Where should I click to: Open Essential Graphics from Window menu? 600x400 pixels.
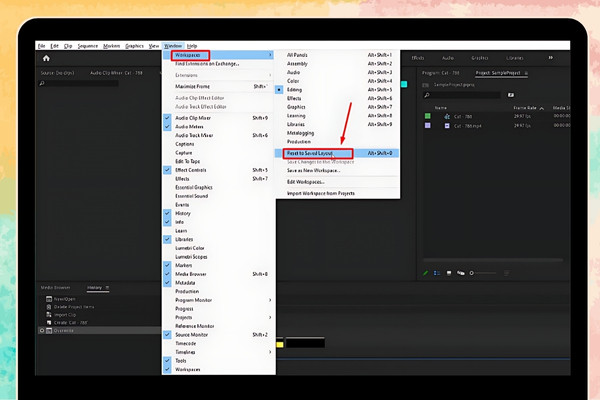pyautogui.click(x=218, y=187)
